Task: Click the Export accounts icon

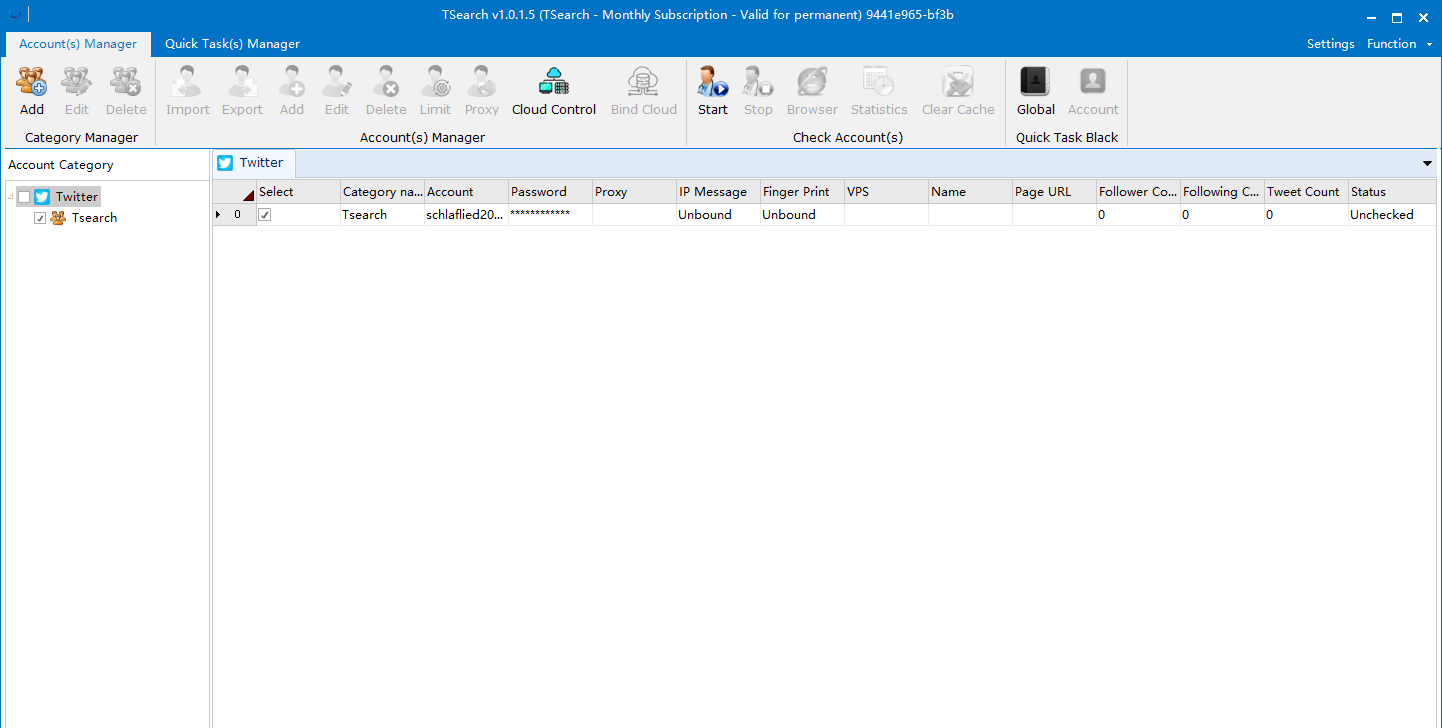Action: (x=242, y=81)
